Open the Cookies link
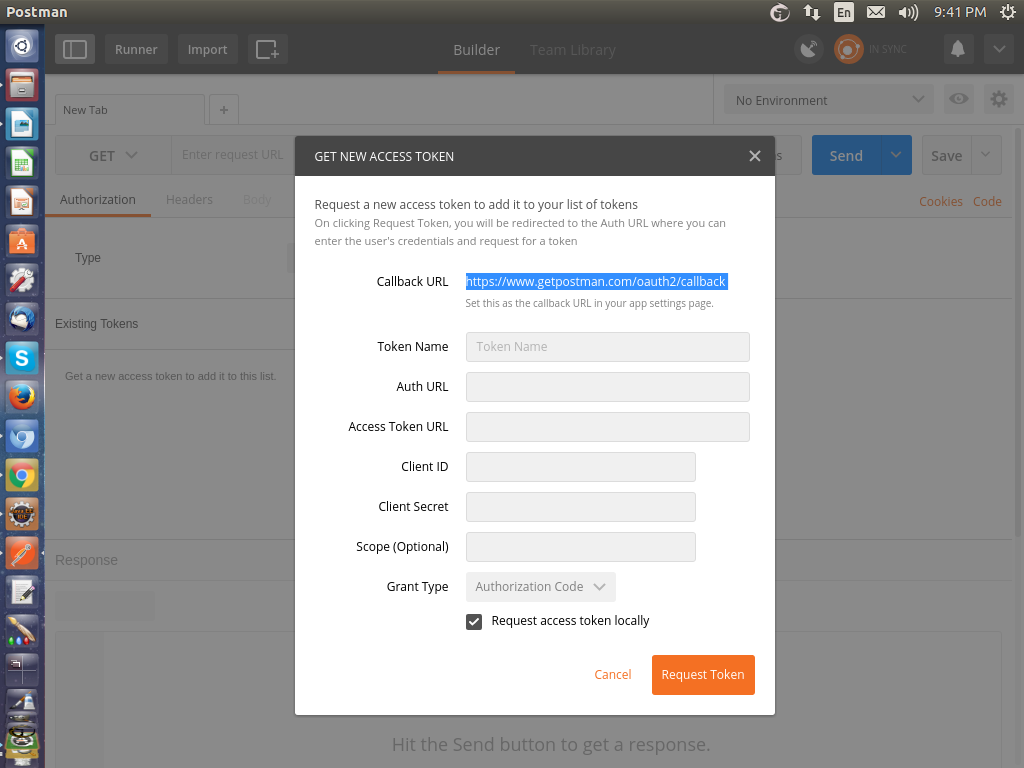 tap(941, 202)
